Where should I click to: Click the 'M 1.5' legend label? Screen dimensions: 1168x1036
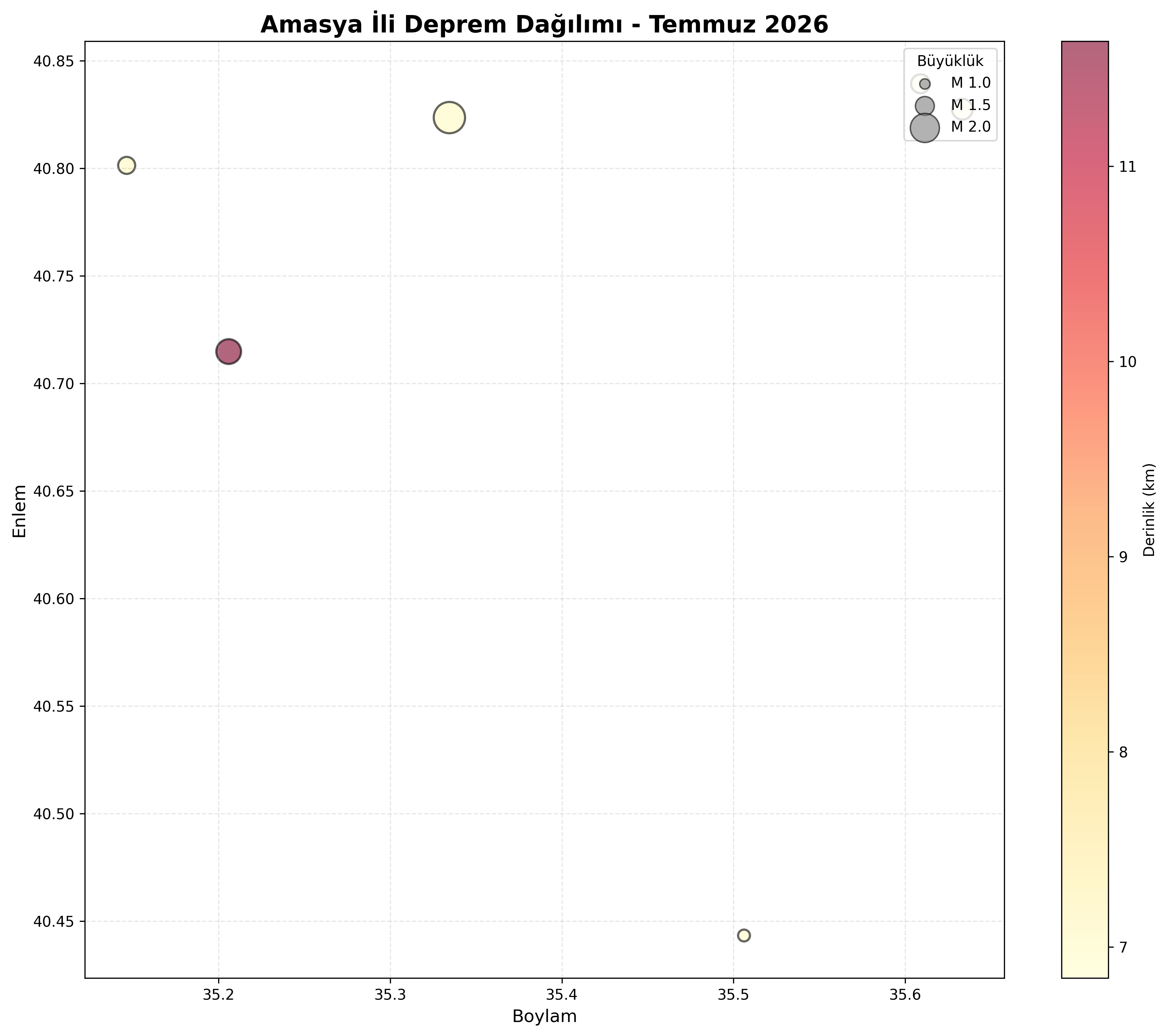[x=971, y=105]
